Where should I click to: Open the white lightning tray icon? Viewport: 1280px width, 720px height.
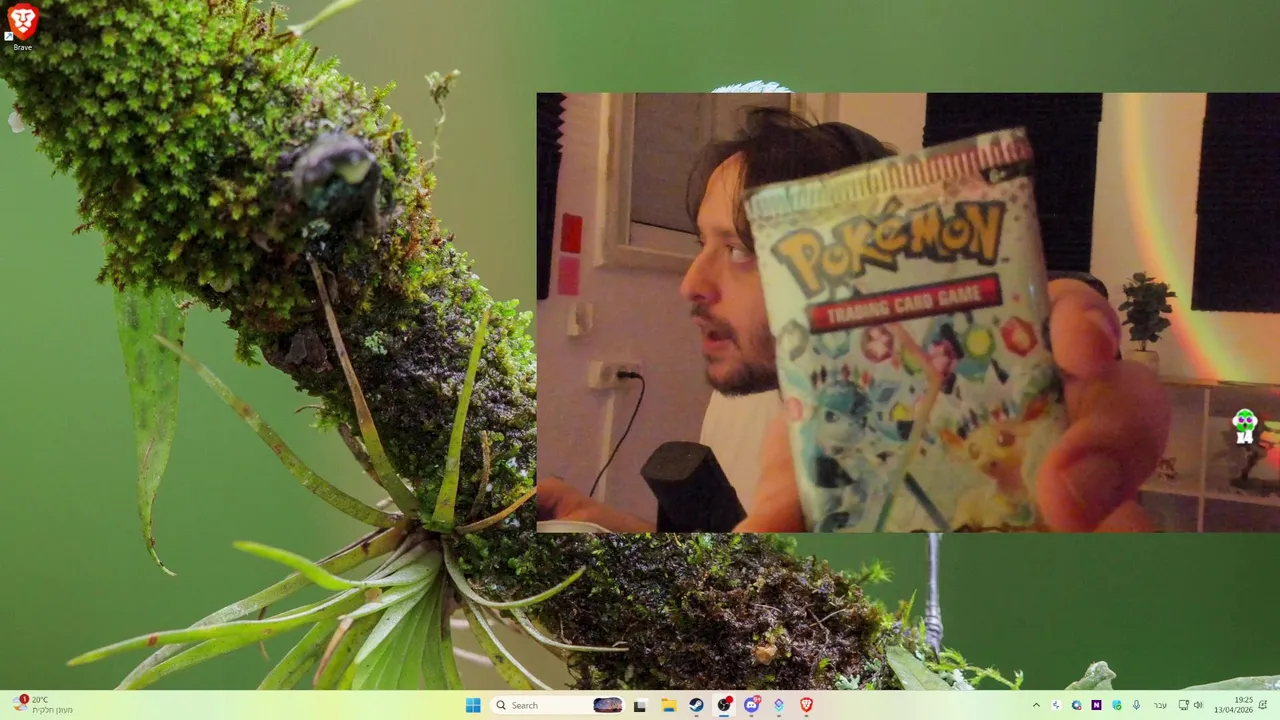1056,705
